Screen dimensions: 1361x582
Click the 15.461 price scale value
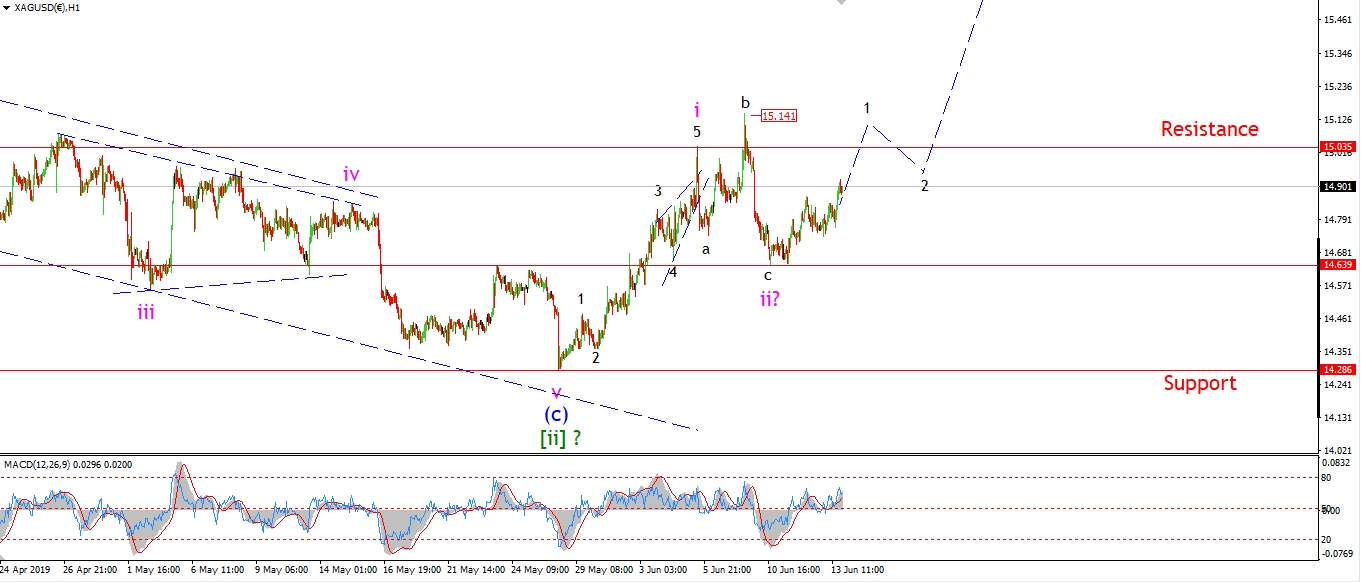pos(1337,20)
